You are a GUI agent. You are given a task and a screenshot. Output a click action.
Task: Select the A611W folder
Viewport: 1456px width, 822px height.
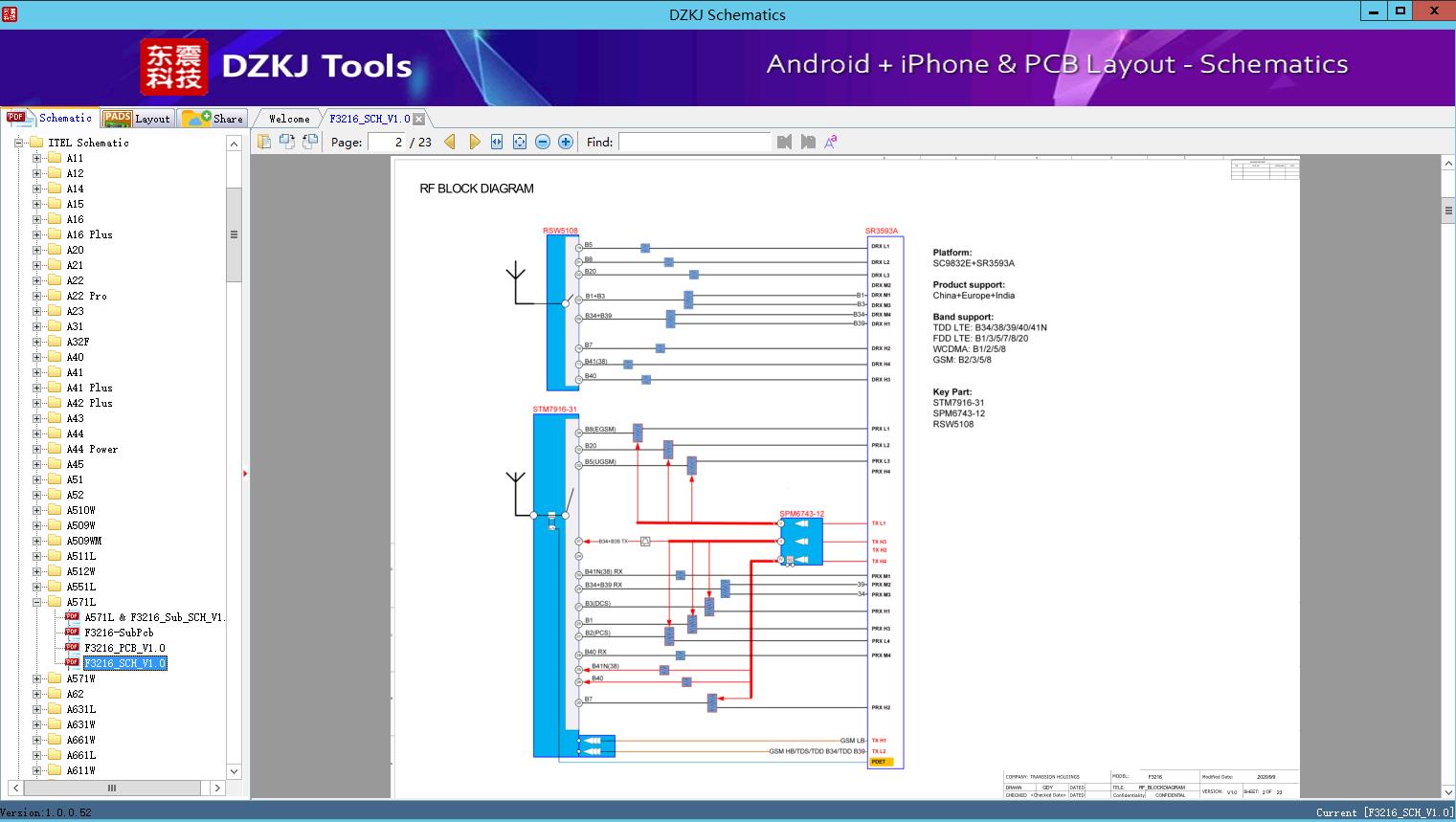(x=80, y=770)
